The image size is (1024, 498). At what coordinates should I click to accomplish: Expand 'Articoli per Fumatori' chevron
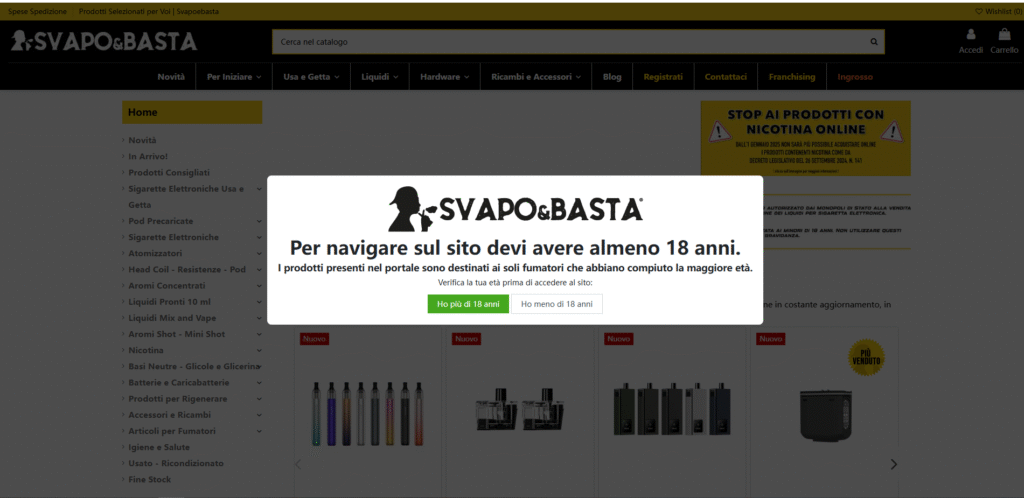(x=259, y=431)
